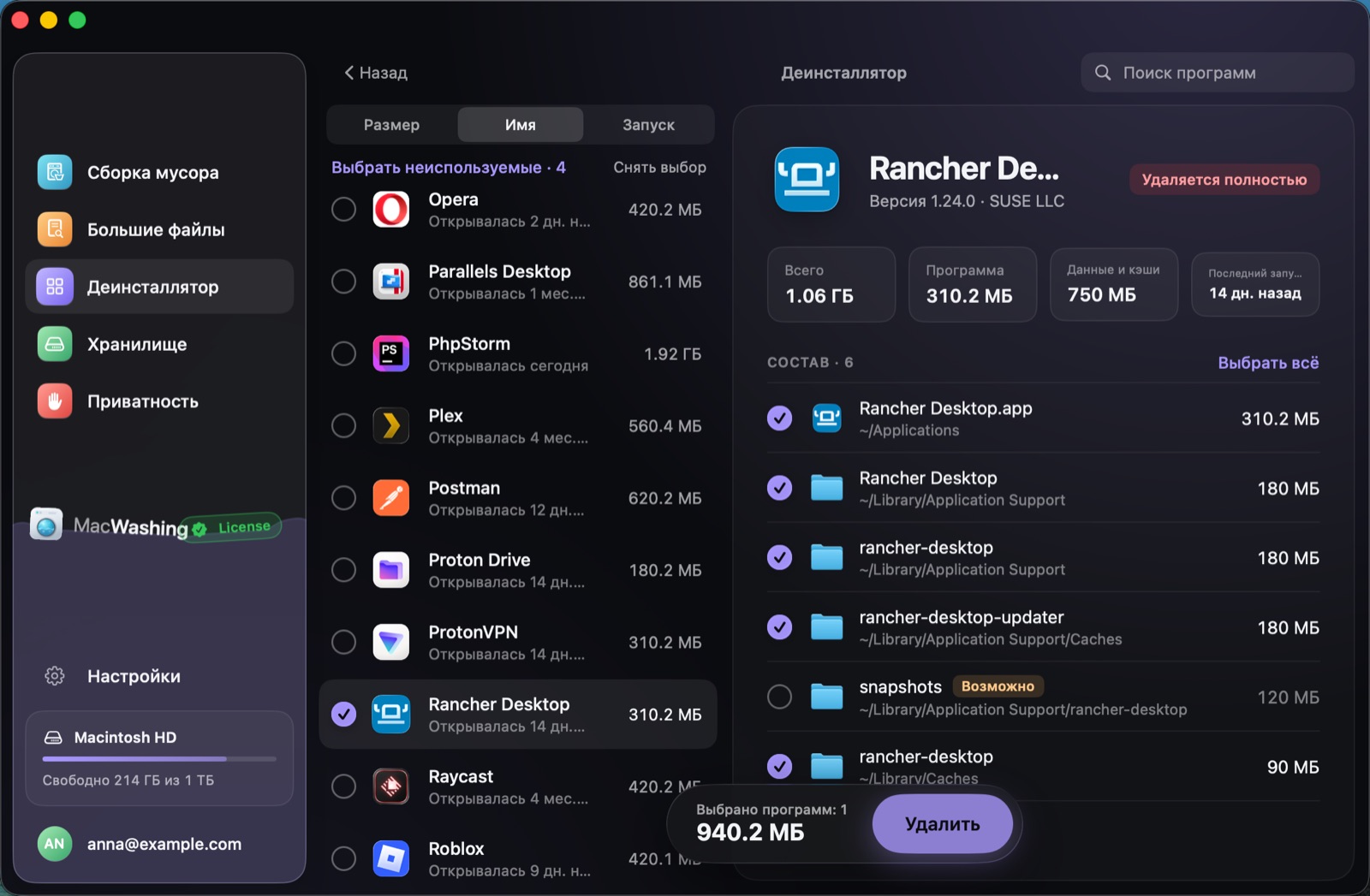Screen dimensions: 1370x896
Task: Click the Opera app icon
Action: pos(391,210)
